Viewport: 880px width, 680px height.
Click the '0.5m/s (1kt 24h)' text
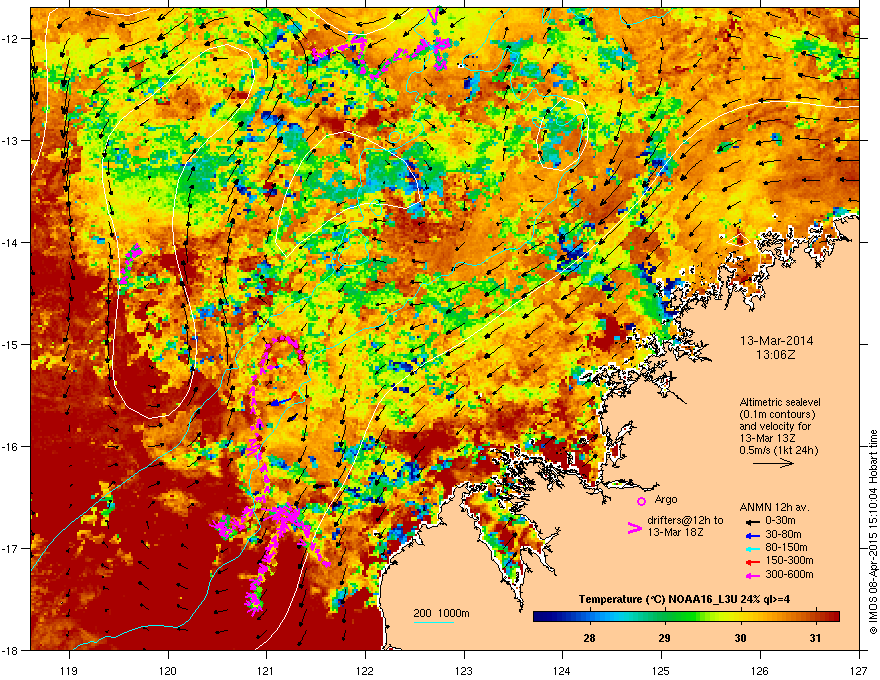(778, 450)
